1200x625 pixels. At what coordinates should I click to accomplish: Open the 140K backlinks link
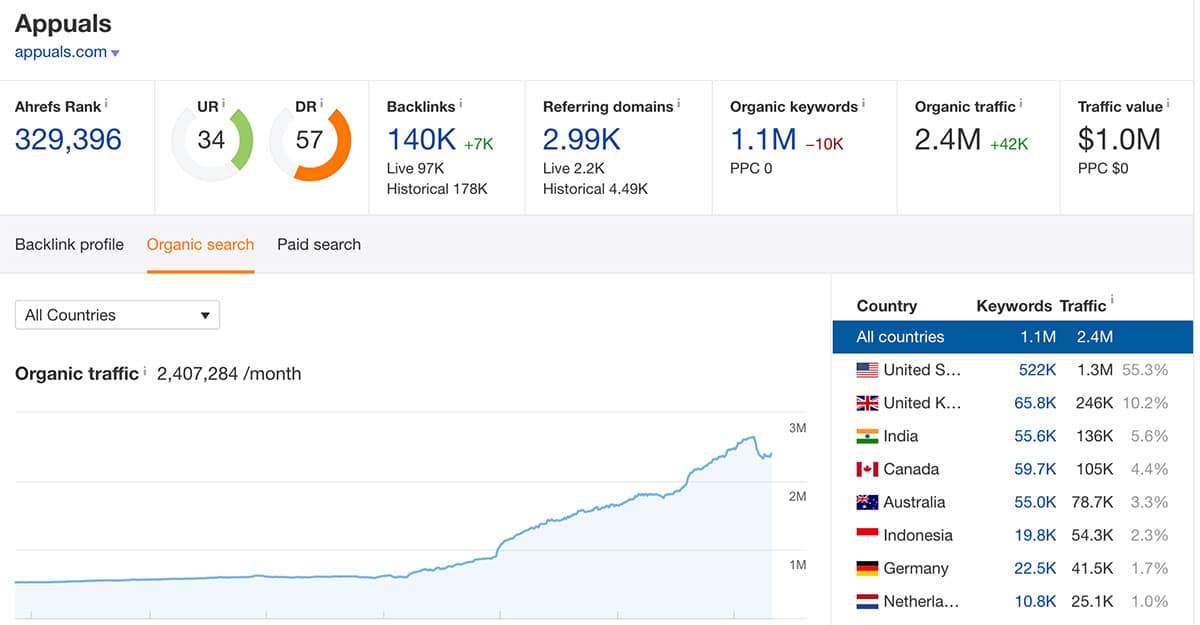pyautogui.click(x=421, y=139)
